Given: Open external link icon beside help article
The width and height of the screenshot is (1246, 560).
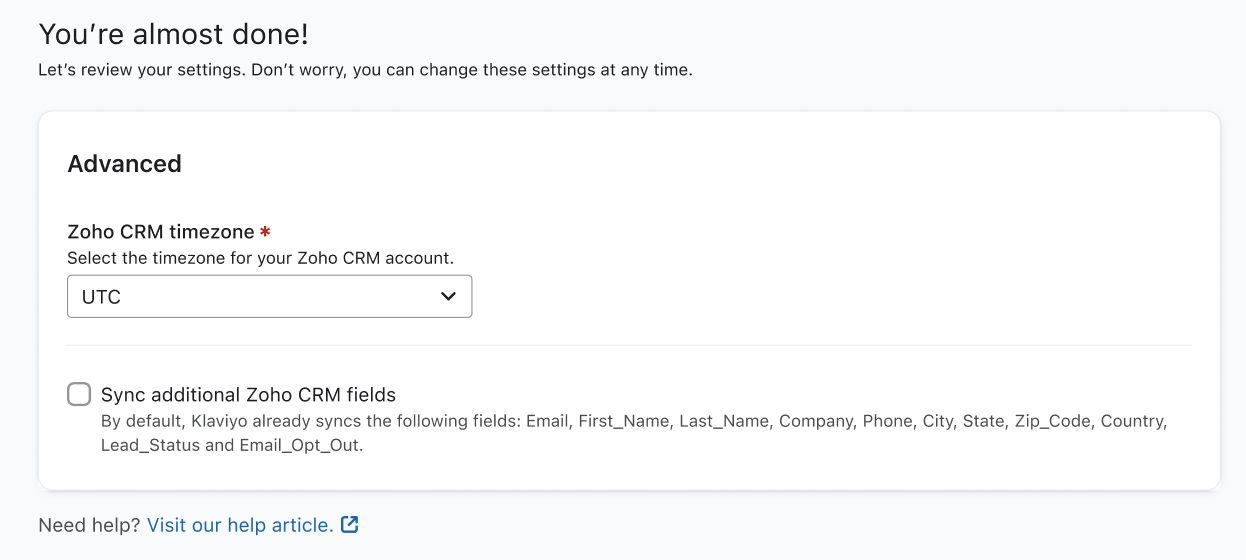Looking at the screenshot, I should click(349, 525).
